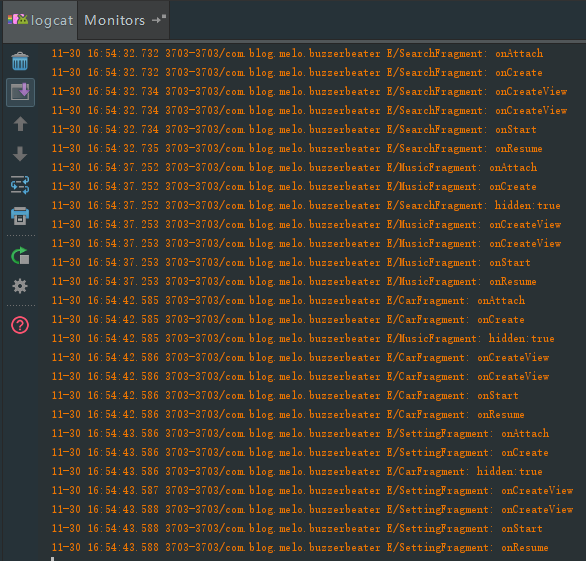Open the Monitors tab

click(x=114, y=20)
